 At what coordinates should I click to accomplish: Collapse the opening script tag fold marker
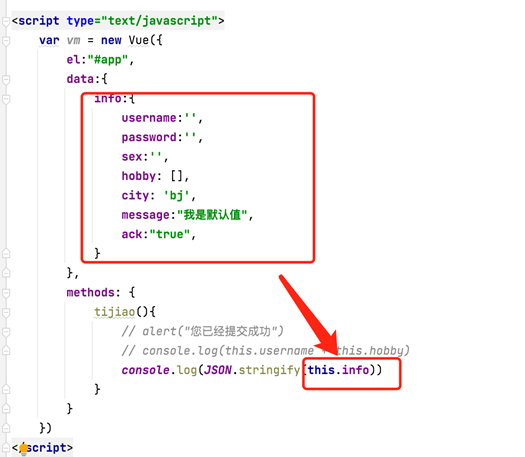(x=6, y=22)
